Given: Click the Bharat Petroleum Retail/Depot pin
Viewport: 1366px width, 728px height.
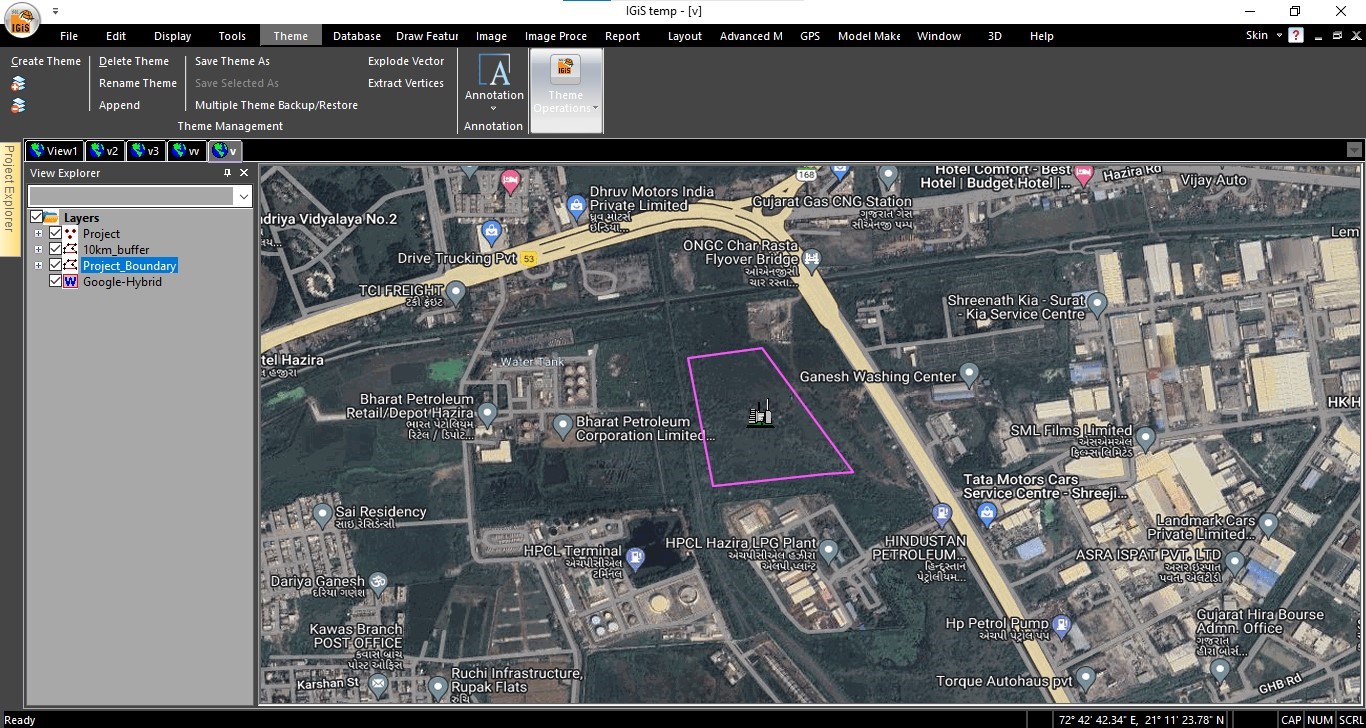Looking at the screenshot, I should [488, 413].
